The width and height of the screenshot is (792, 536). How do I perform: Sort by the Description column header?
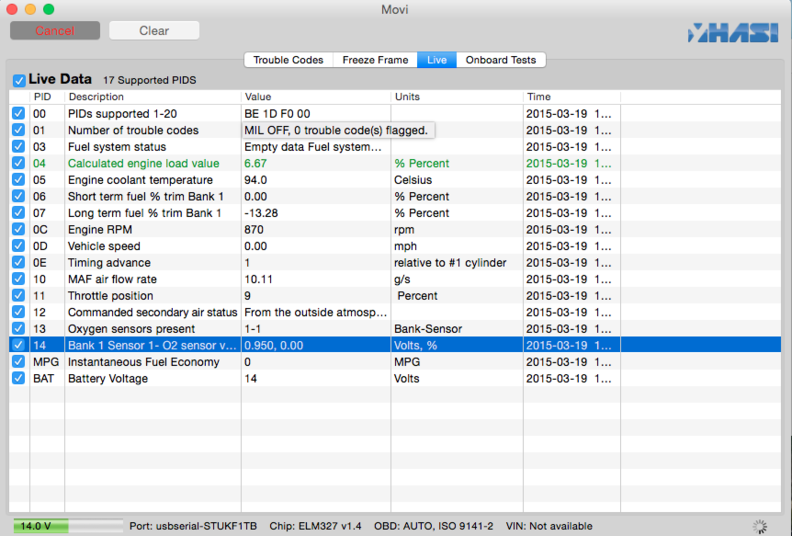pyautogui.click(x=150, y=97)
